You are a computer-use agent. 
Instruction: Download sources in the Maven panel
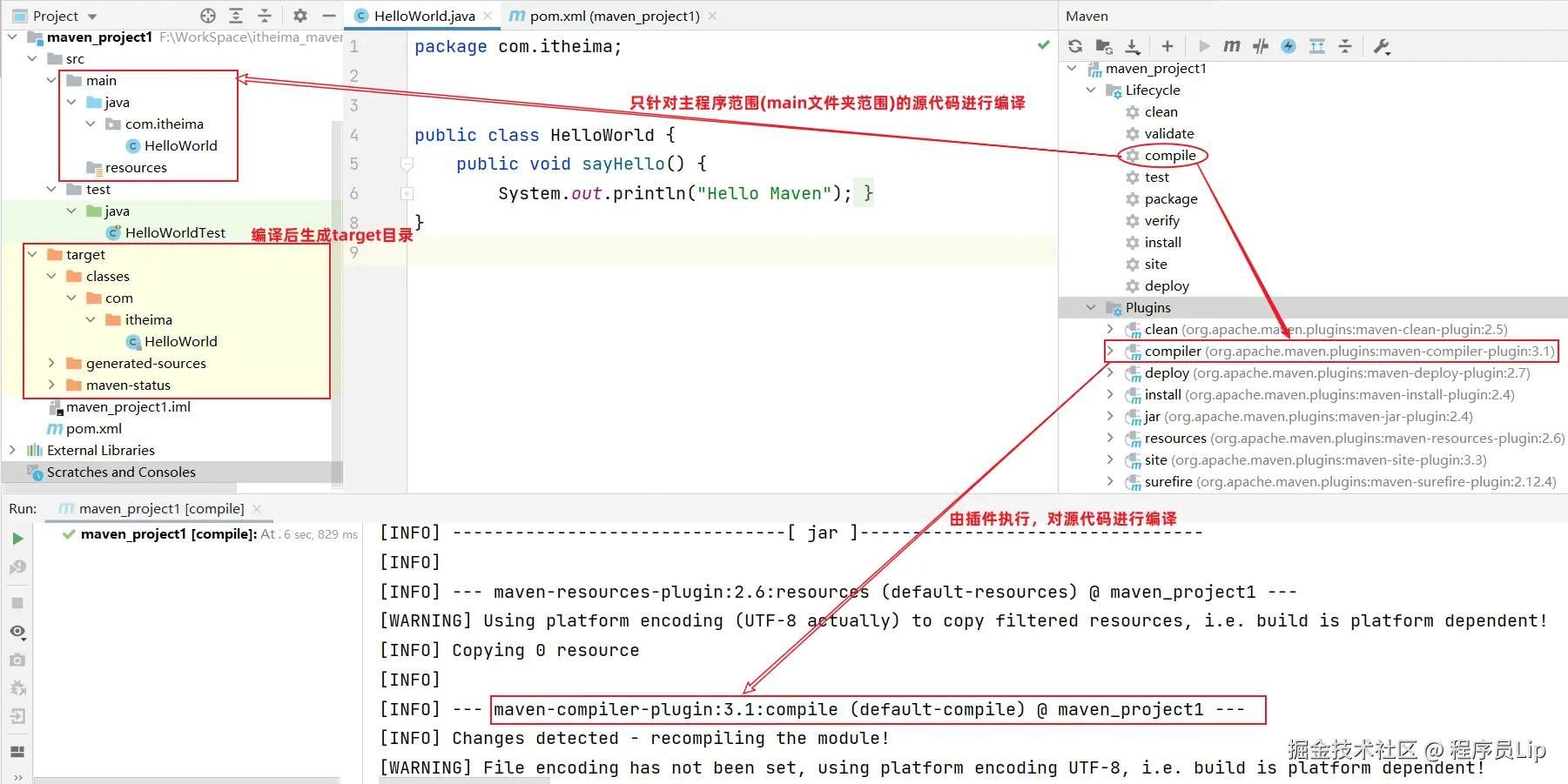[1132, 46]
